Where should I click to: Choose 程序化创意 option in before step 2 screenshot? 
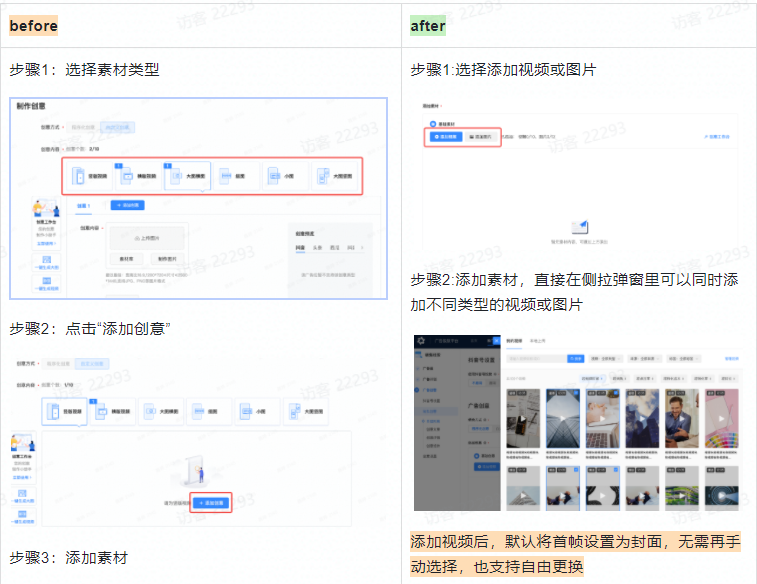coord(58,363)
